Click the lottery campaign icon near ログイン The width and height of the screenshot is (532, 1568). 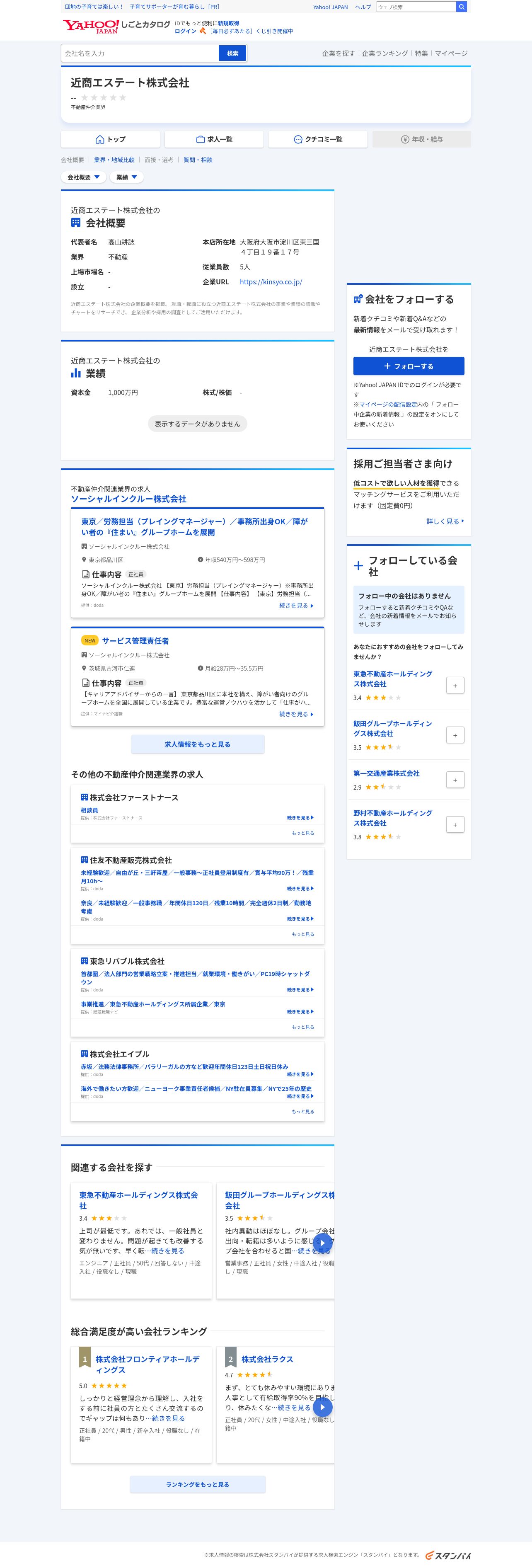[x=203, y=30]
